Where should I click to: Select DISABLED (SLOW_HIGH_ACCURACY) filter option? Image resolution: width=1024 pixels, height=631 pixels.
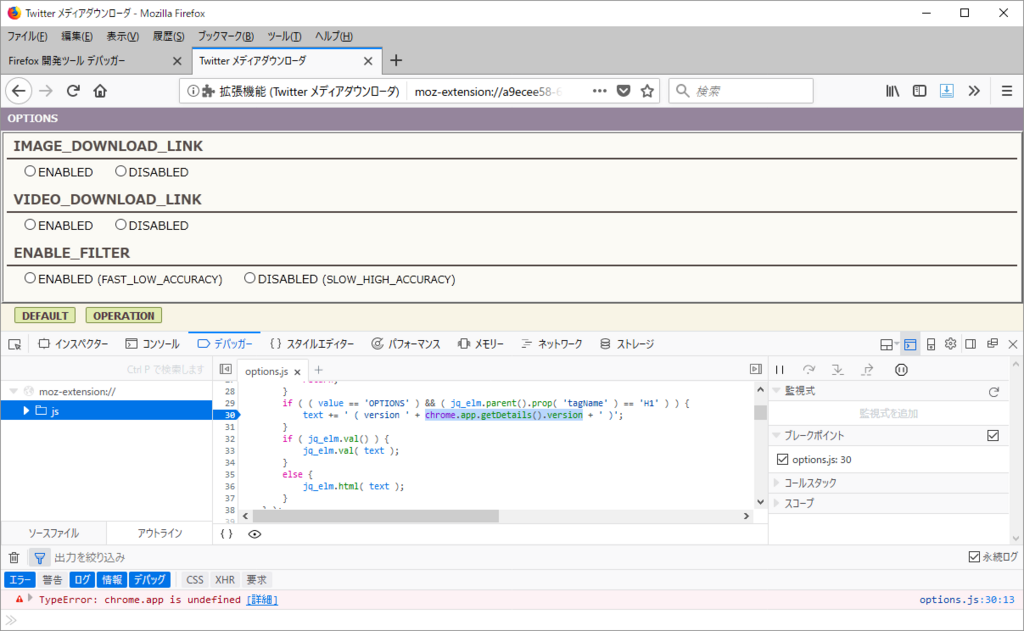[x=249, y=278]
